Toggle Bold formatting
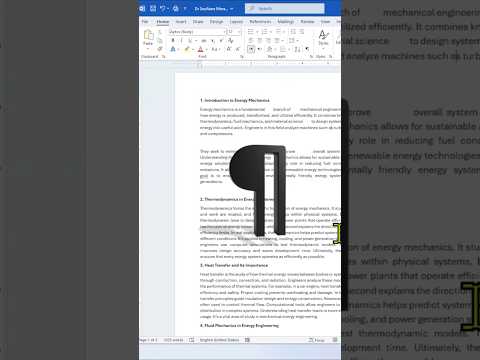Image resolution: width=480 pixels, height=360 pixels. (173, 41)
